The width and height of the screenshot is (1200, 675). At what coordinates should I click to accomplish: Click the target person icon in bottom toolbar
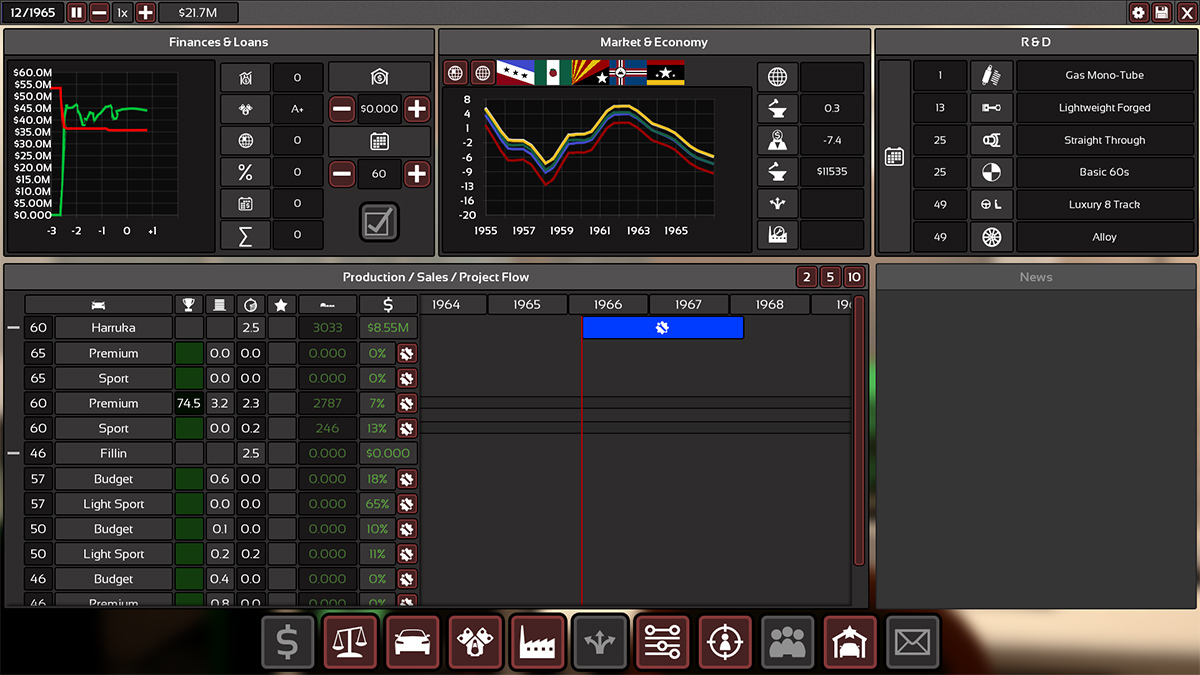point(725,642)
